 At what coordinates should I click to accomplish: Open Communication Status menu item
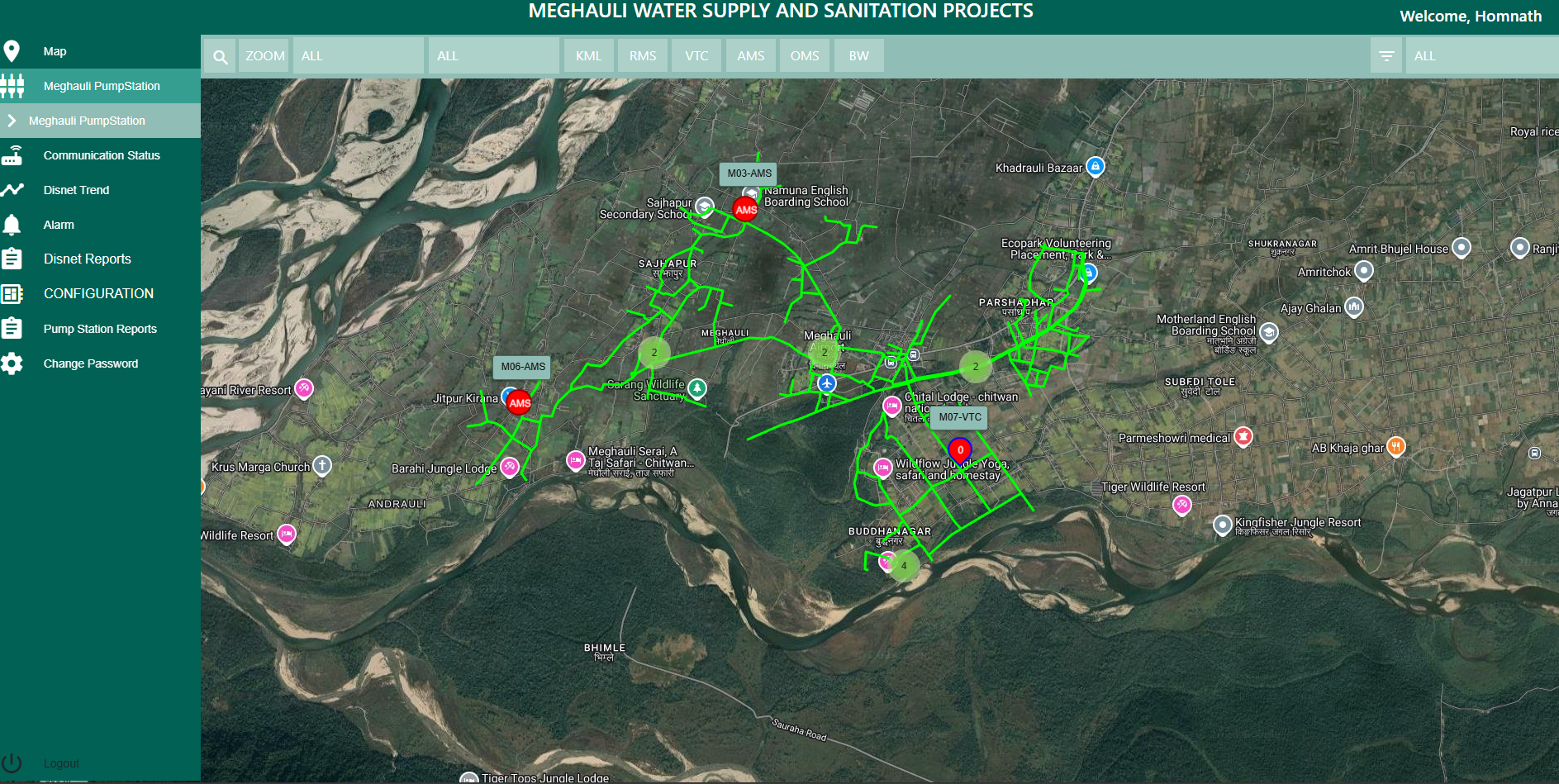(x=102, y=155)
